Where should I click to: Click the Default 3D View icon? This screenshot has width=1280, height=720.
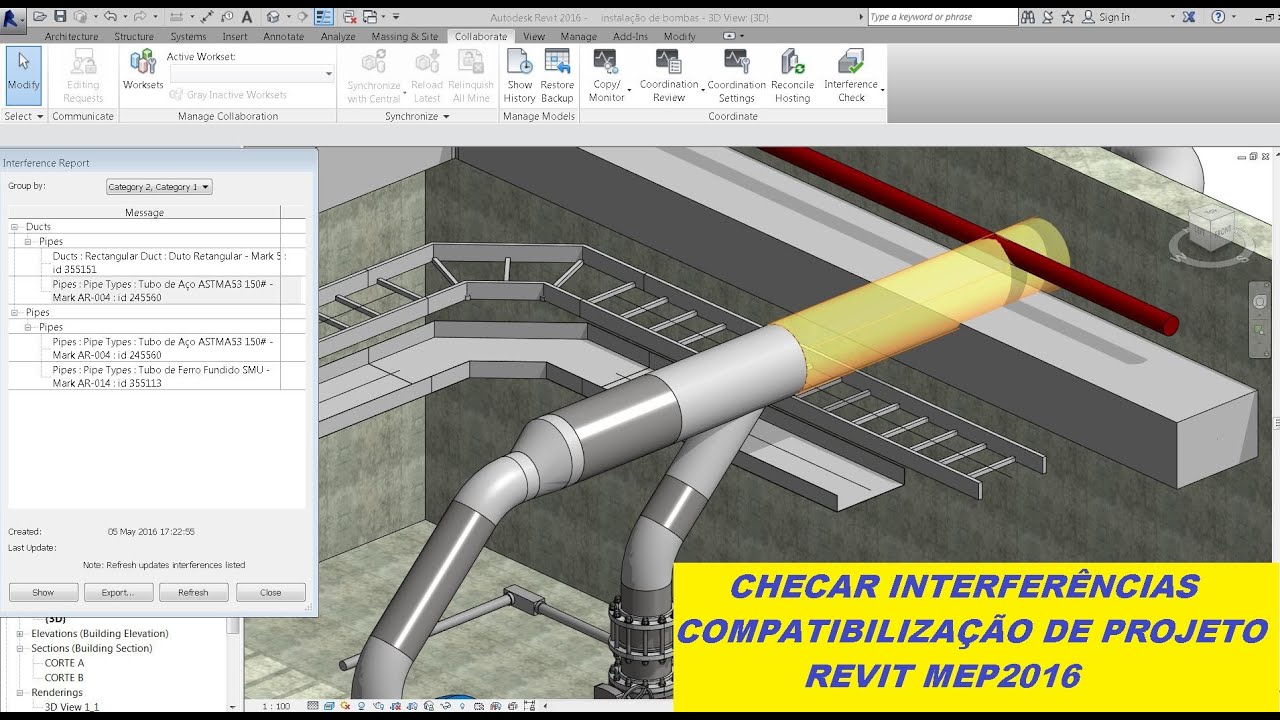point(273,16)
